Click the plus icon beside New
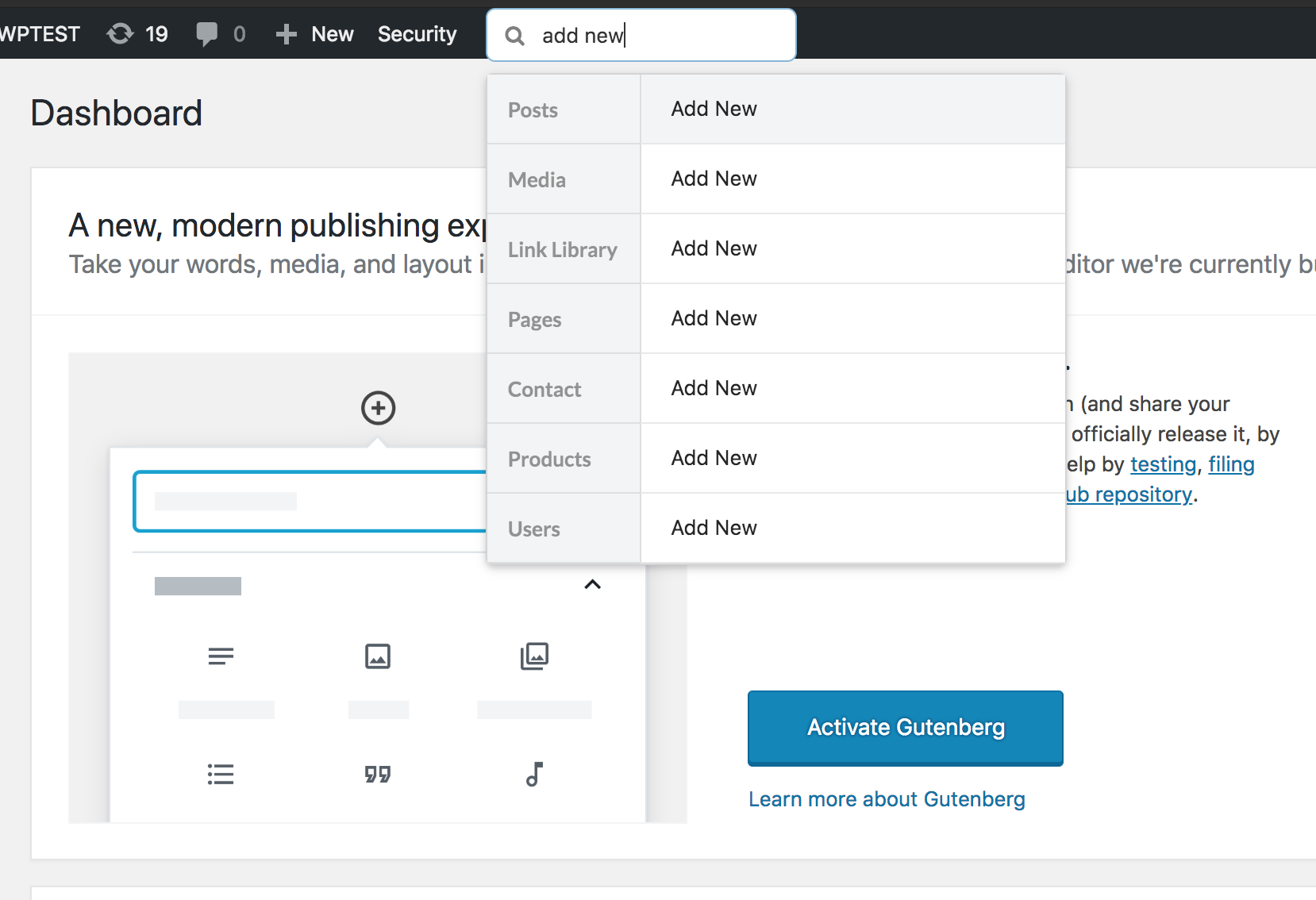 click(286, 34)
